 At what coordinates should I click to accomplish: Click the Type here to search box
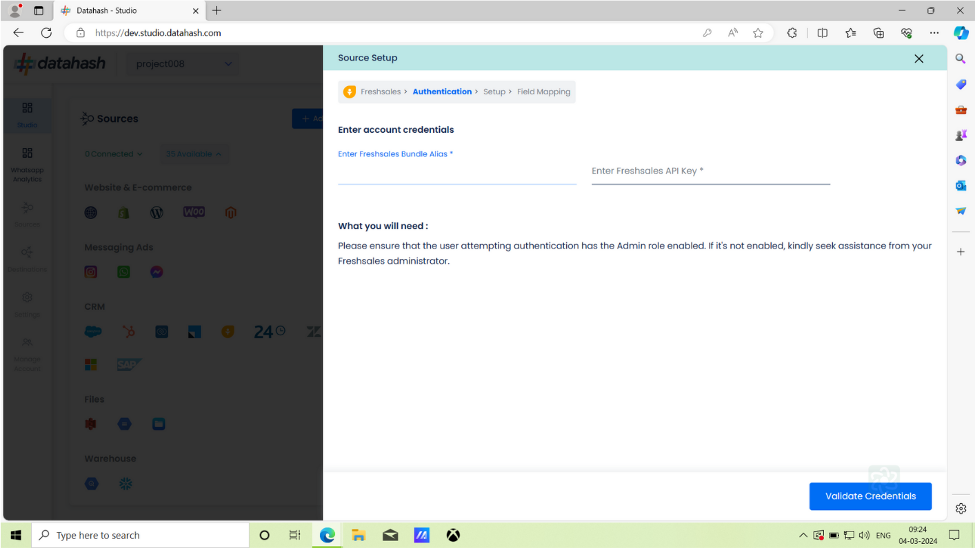(x=141, y=536)
